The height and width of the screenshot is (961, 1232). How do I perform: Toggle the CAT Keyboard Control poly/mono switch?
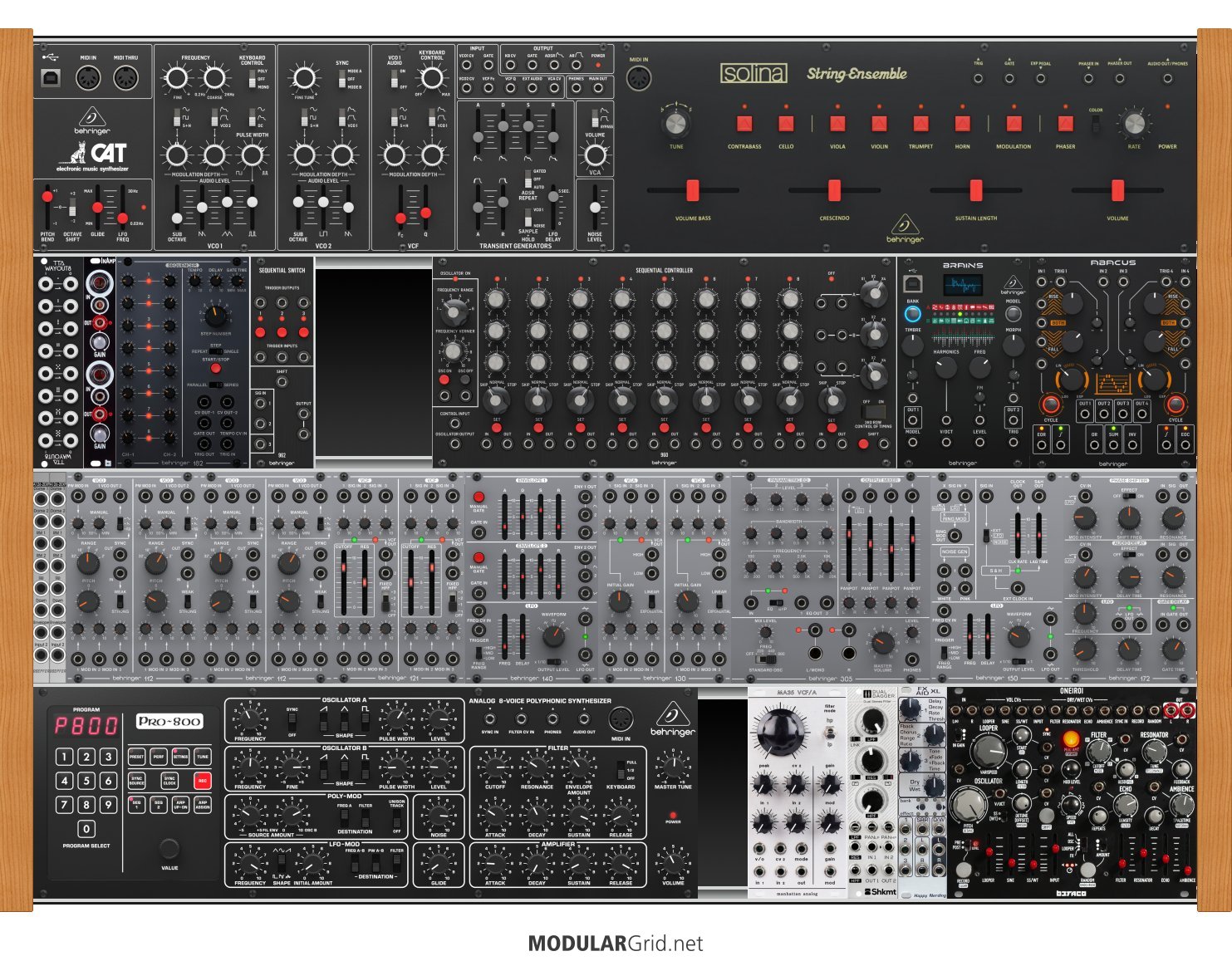(x=252, y=79)
